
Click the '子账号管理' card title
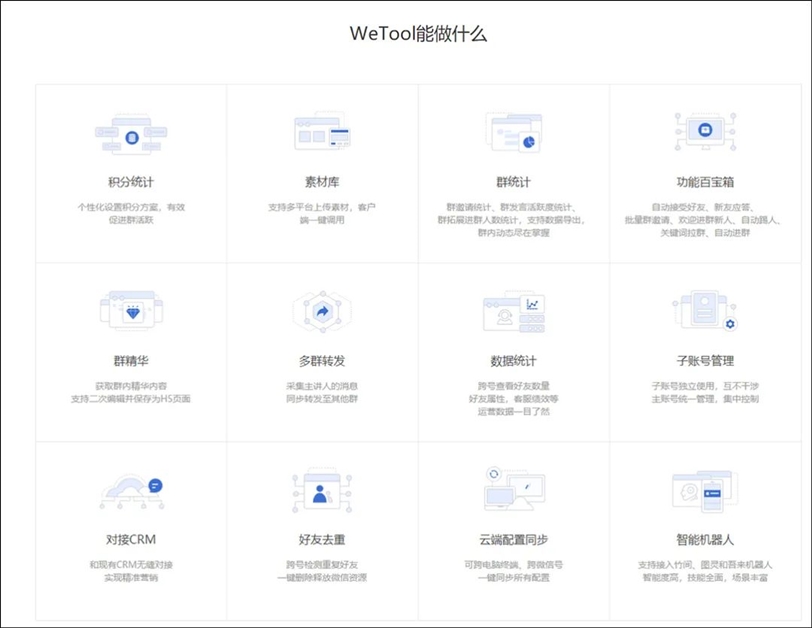tap(705, 360)
